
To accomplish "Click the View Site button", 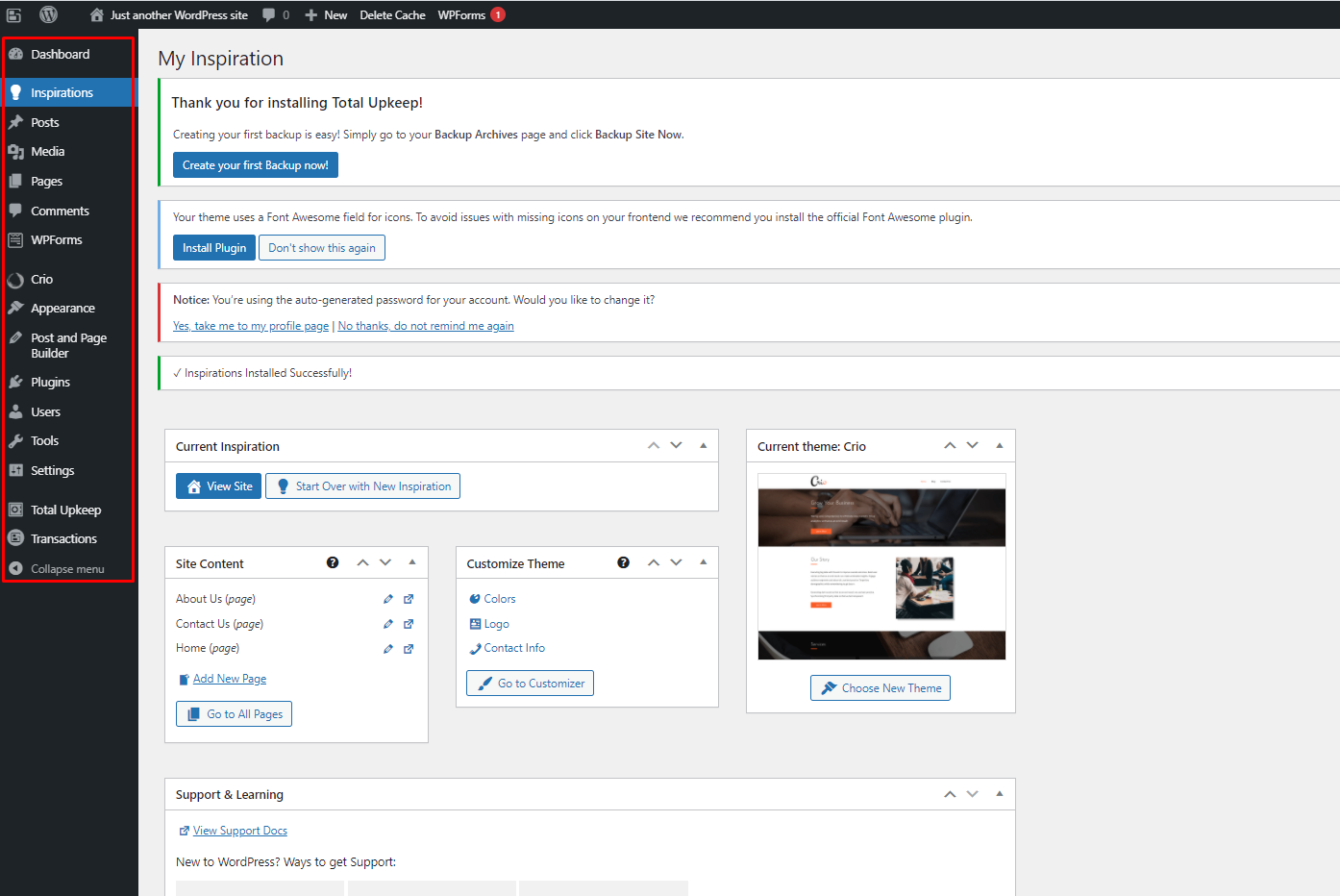I will click(218, 486).
